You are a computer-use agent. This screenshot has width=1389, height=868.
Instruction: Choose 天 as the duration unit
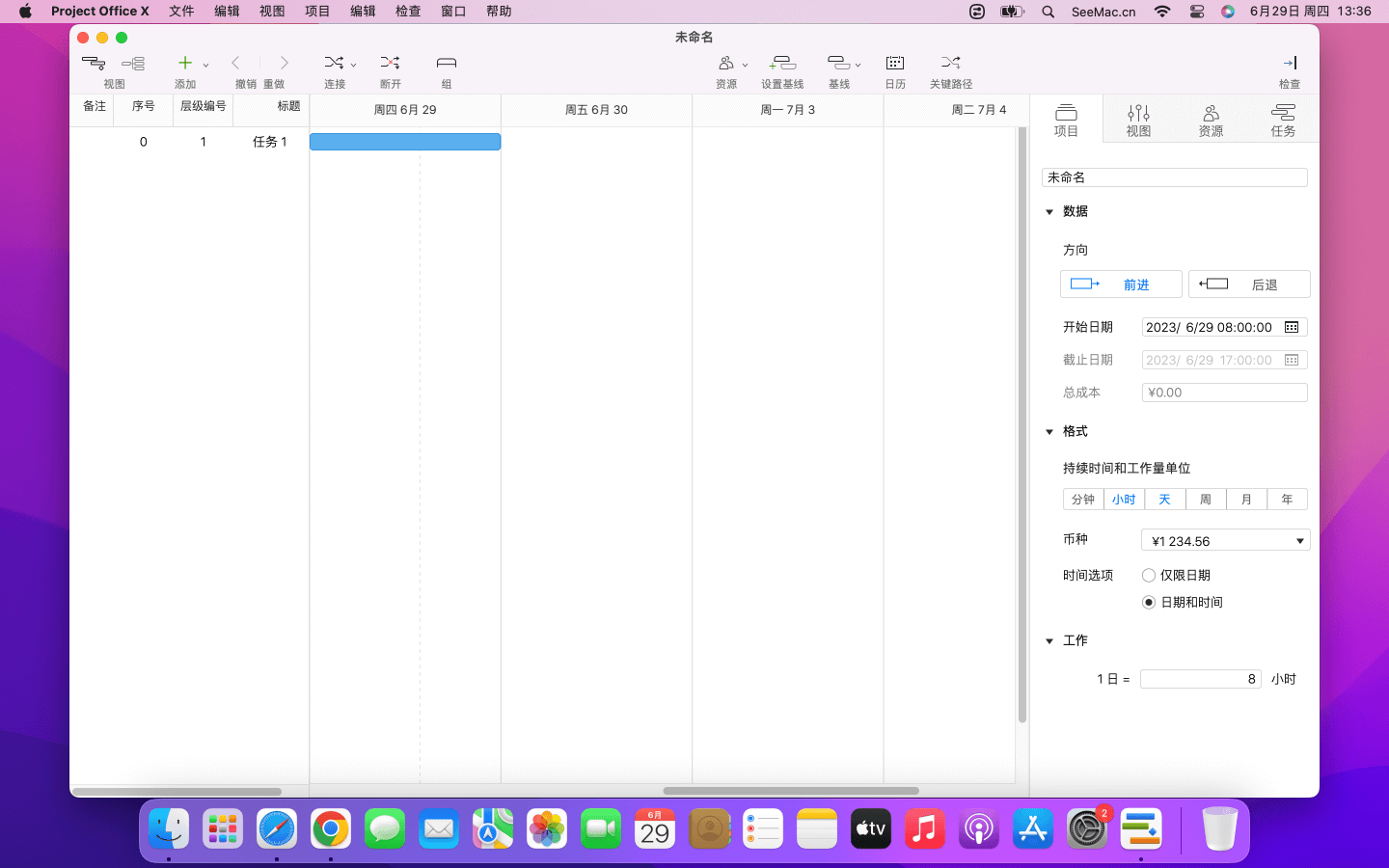(1164, 500)
